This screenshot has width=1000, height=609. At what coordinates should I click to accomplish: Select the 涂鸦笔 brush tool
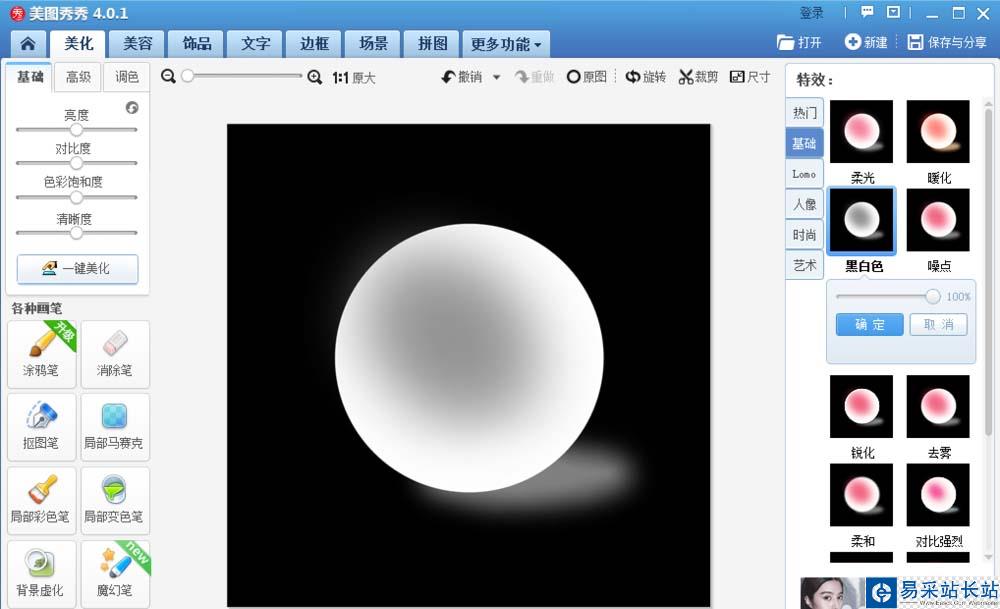[x=41, y=354]
